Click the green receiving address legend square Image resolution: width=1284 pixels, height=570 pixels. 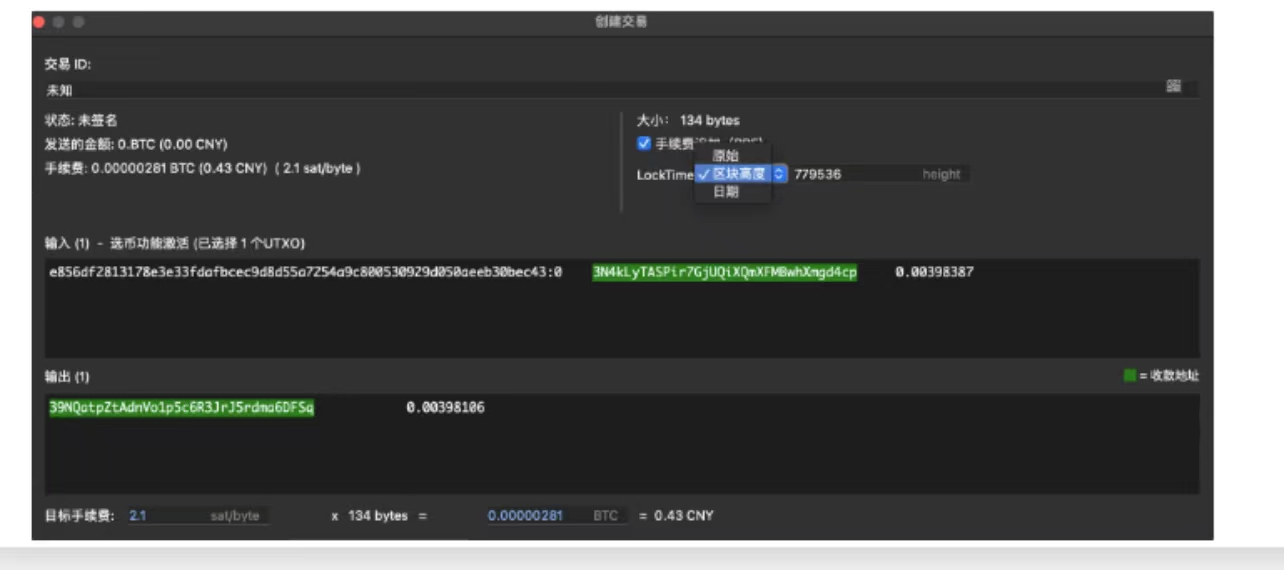(x=1130, y=376)
